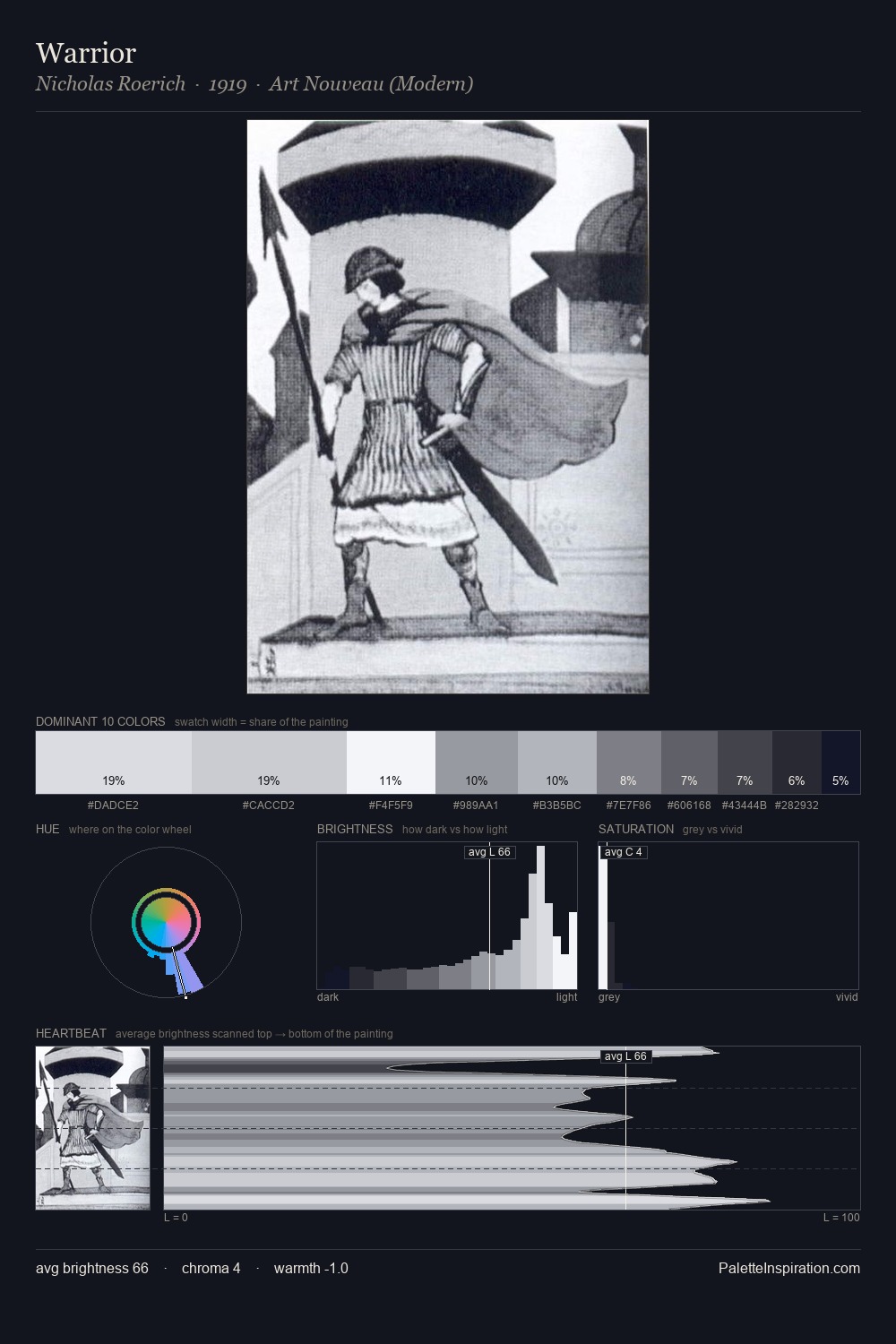
Task: Click the 'grey' axis label
Action: click(609, 997)
